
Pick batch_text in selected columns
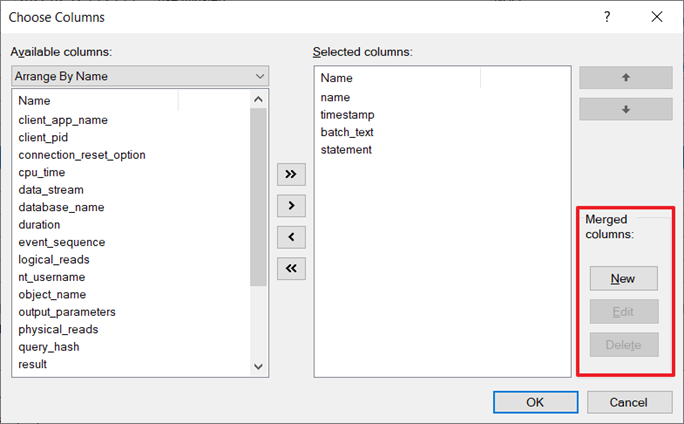(348, 132)
